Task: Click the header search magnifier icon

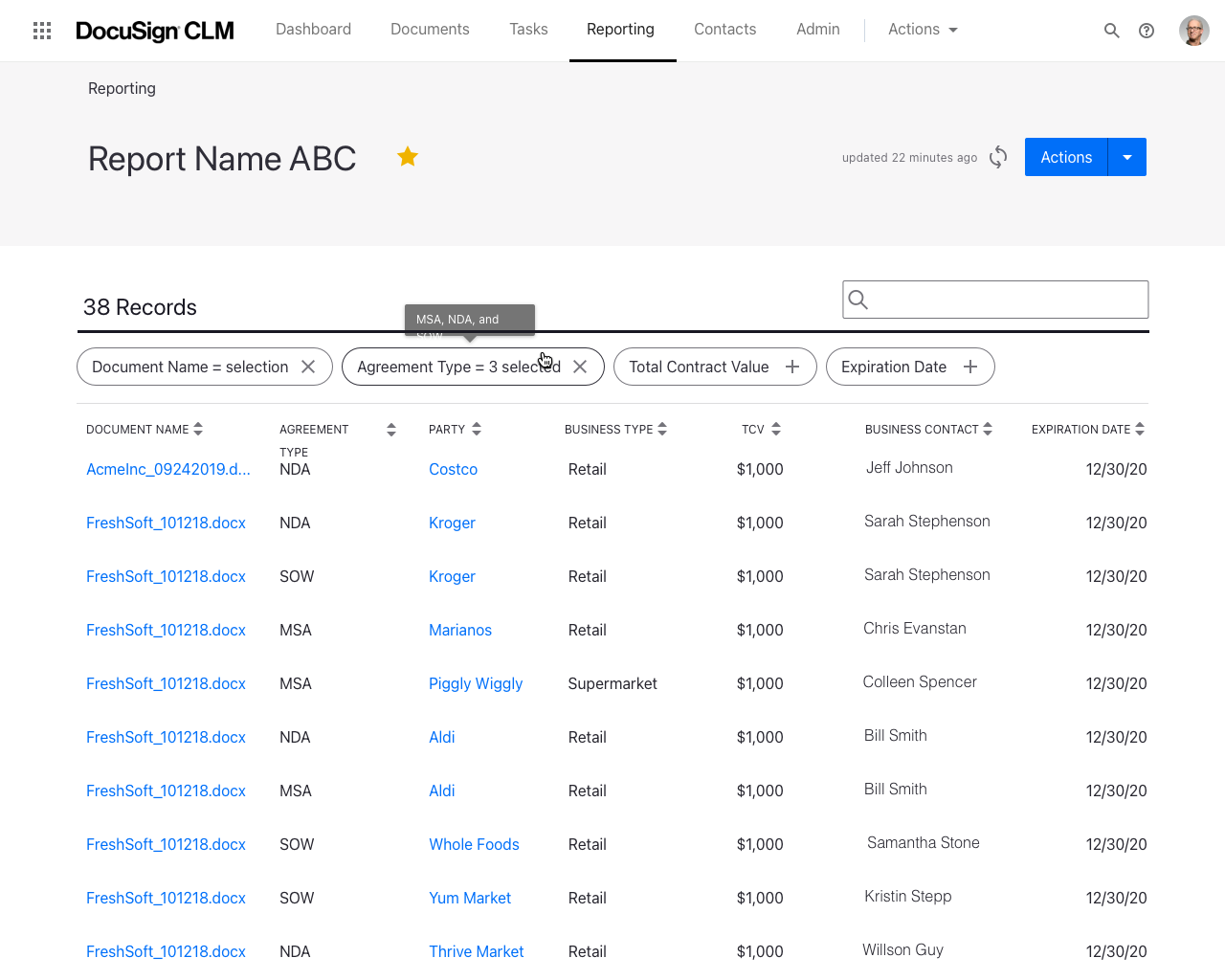Action: [1112, 31]
